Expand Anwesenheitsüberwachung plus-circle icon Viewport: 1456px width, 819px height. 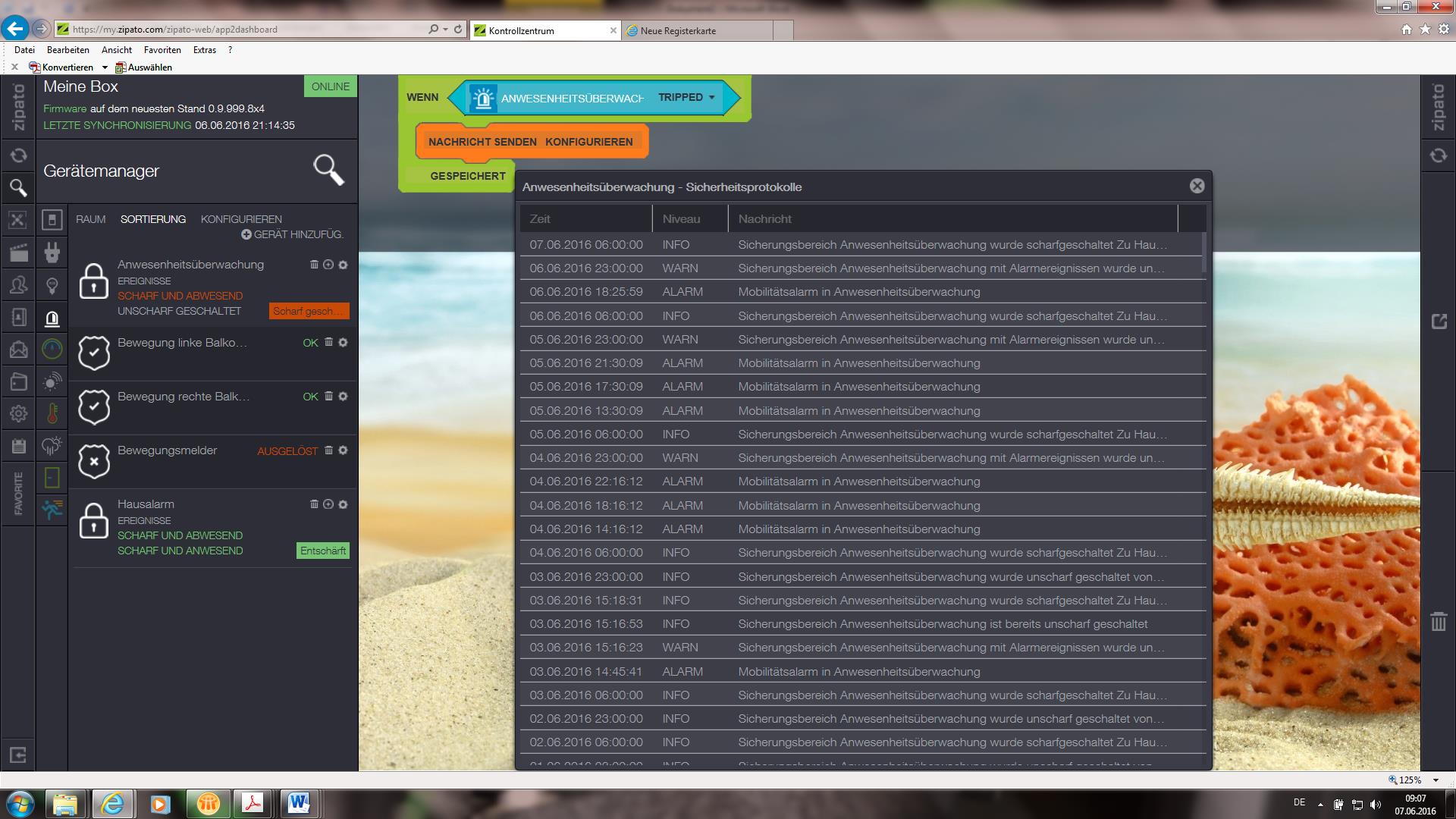[328, 265]
